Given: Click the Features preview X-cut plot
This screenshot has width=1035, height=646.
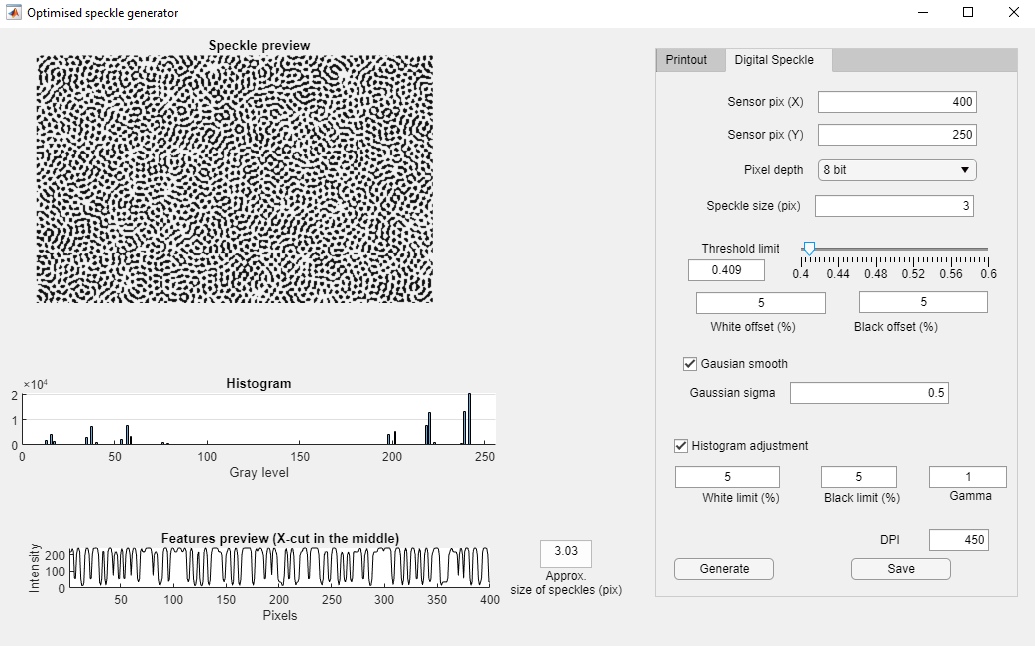Looking at the screenshot, I should click(280, 567).
